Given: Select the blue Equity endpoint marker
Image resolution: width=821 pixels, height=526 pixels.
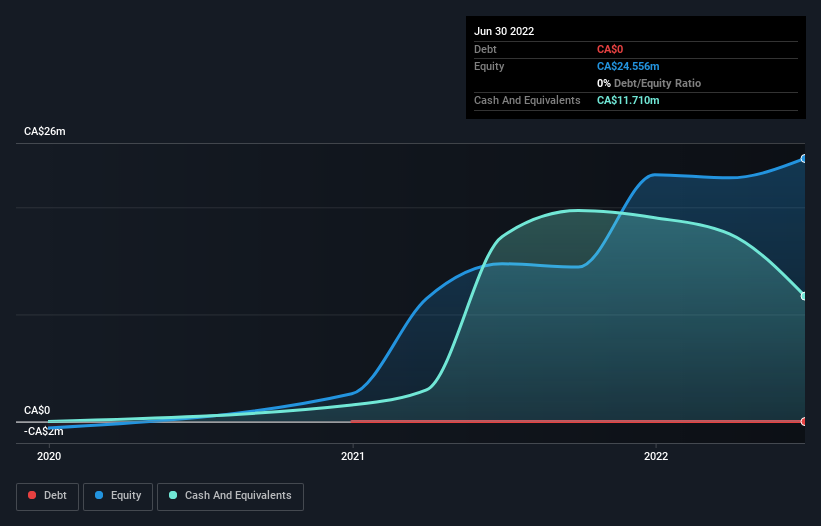Looking at the screenshot, I should 804,159.
